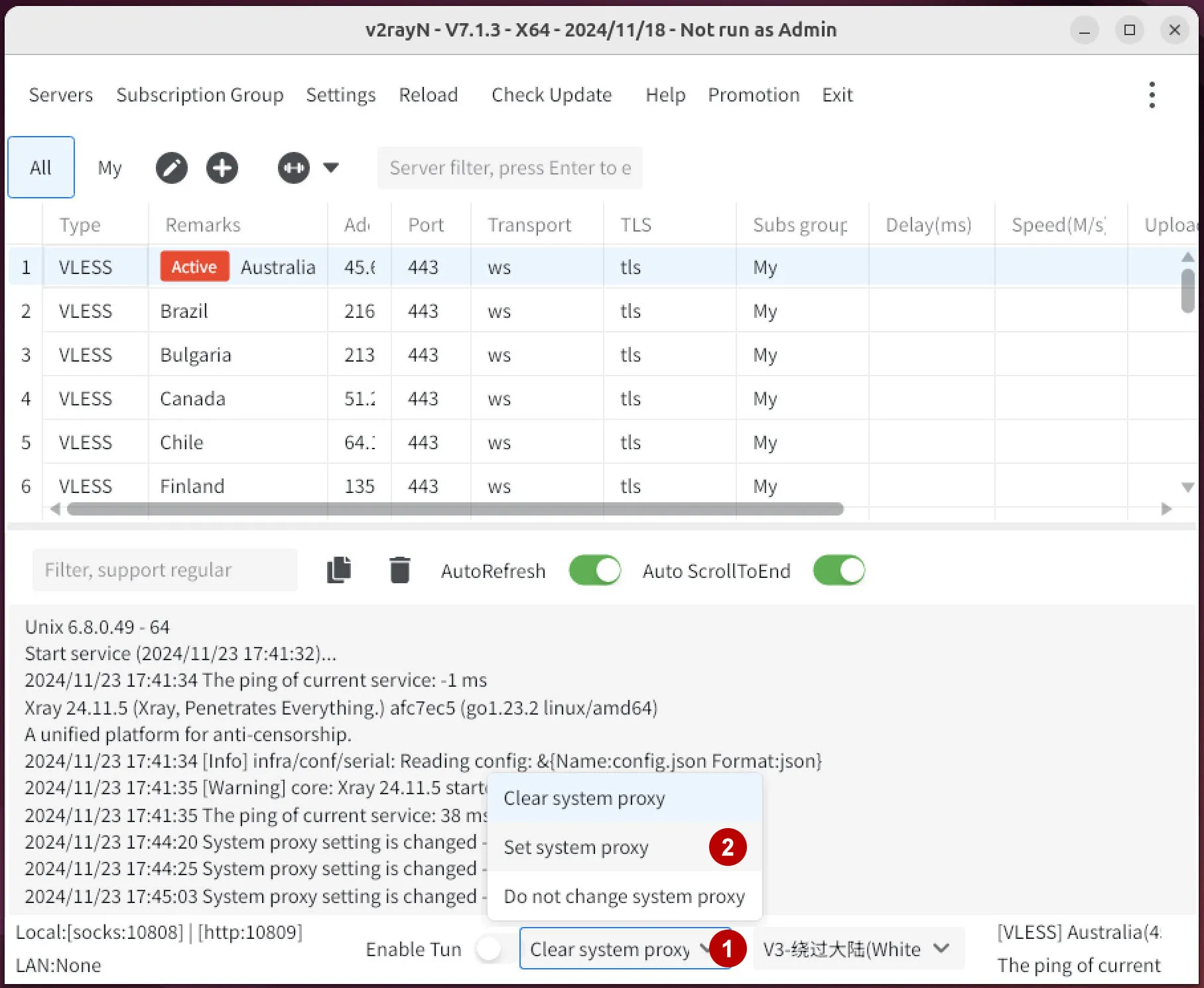Viewport: 1204px width, 988px height.
Task: Click the Local socks:10808 status text
Action: pos(159,932)
